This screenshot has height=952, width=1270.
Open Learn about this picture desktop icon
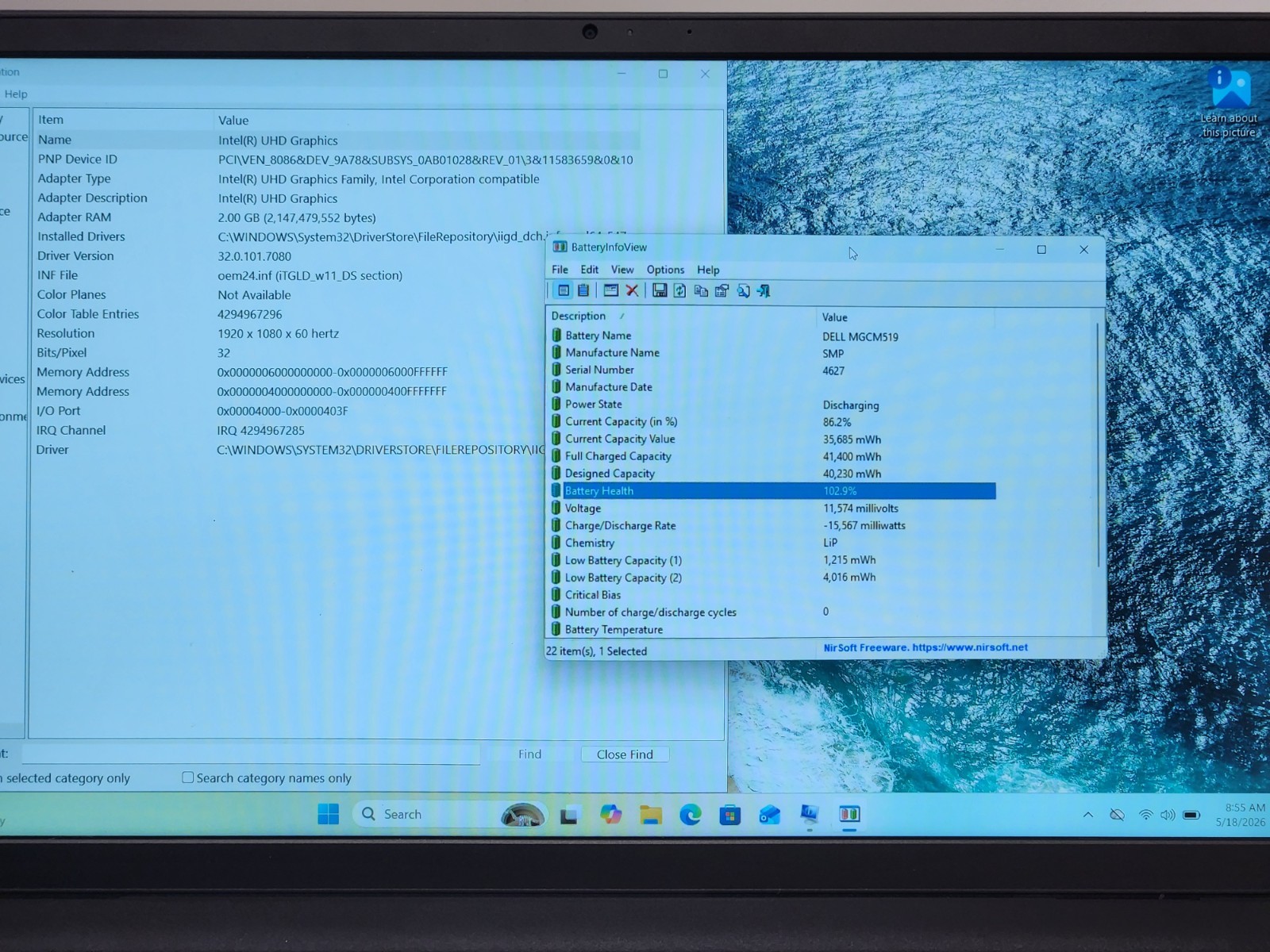pyautogui.click(x=1229, y=103)
